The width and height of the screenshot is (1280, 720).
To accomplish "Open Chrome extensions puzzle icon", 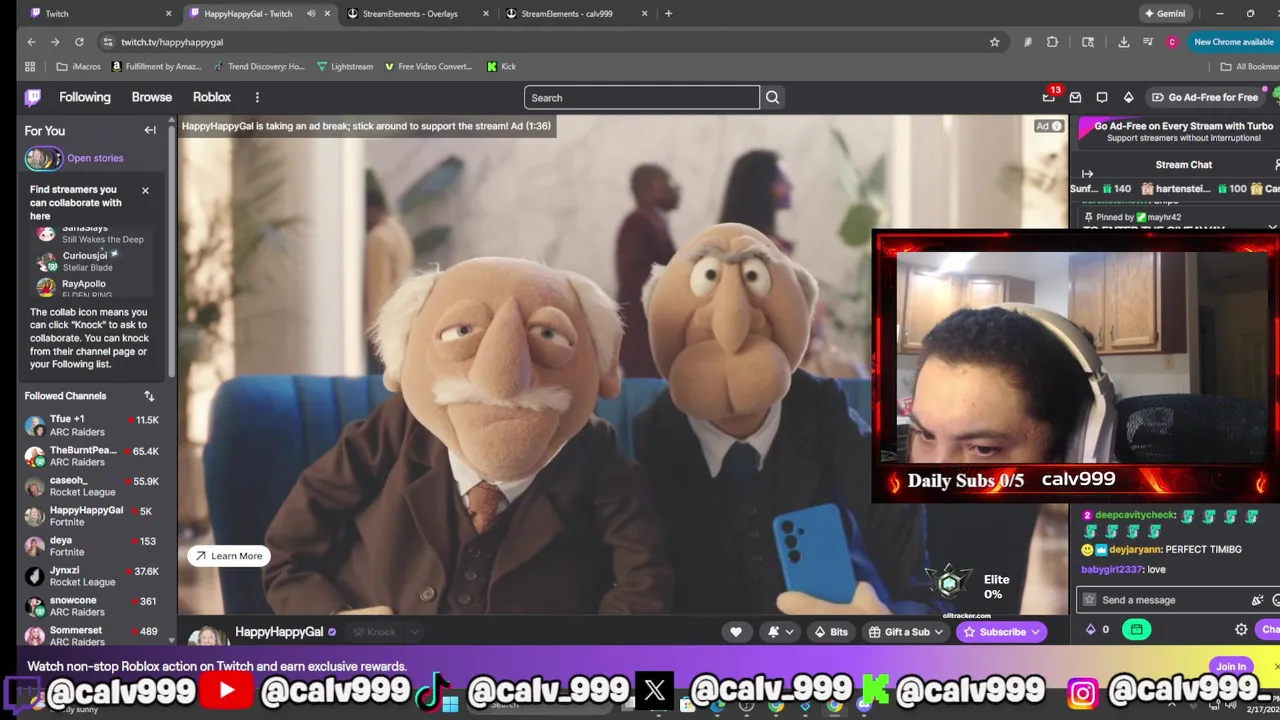I will point(1052,42).
